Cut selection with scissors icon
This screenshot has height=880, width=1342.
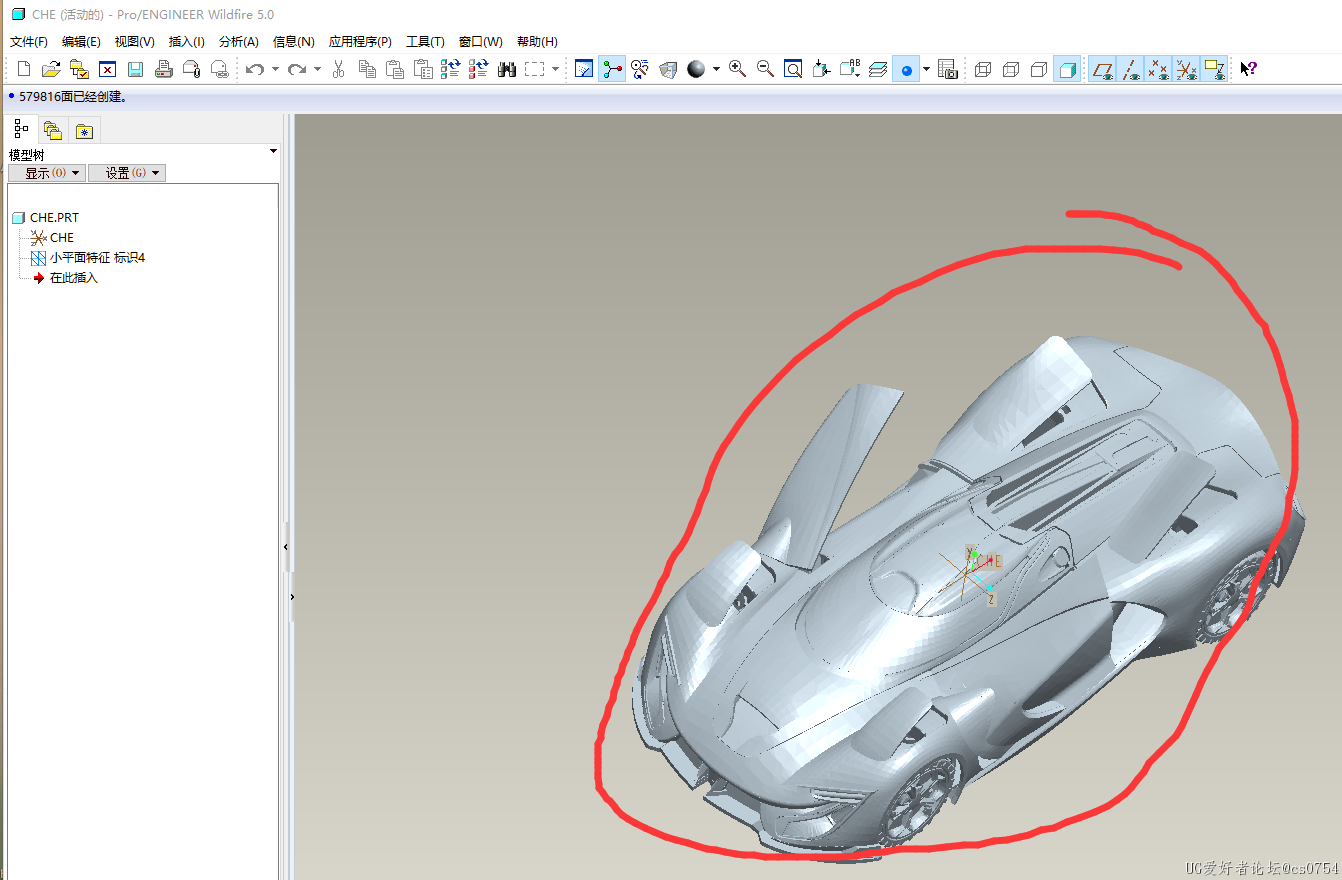[338, 69]
